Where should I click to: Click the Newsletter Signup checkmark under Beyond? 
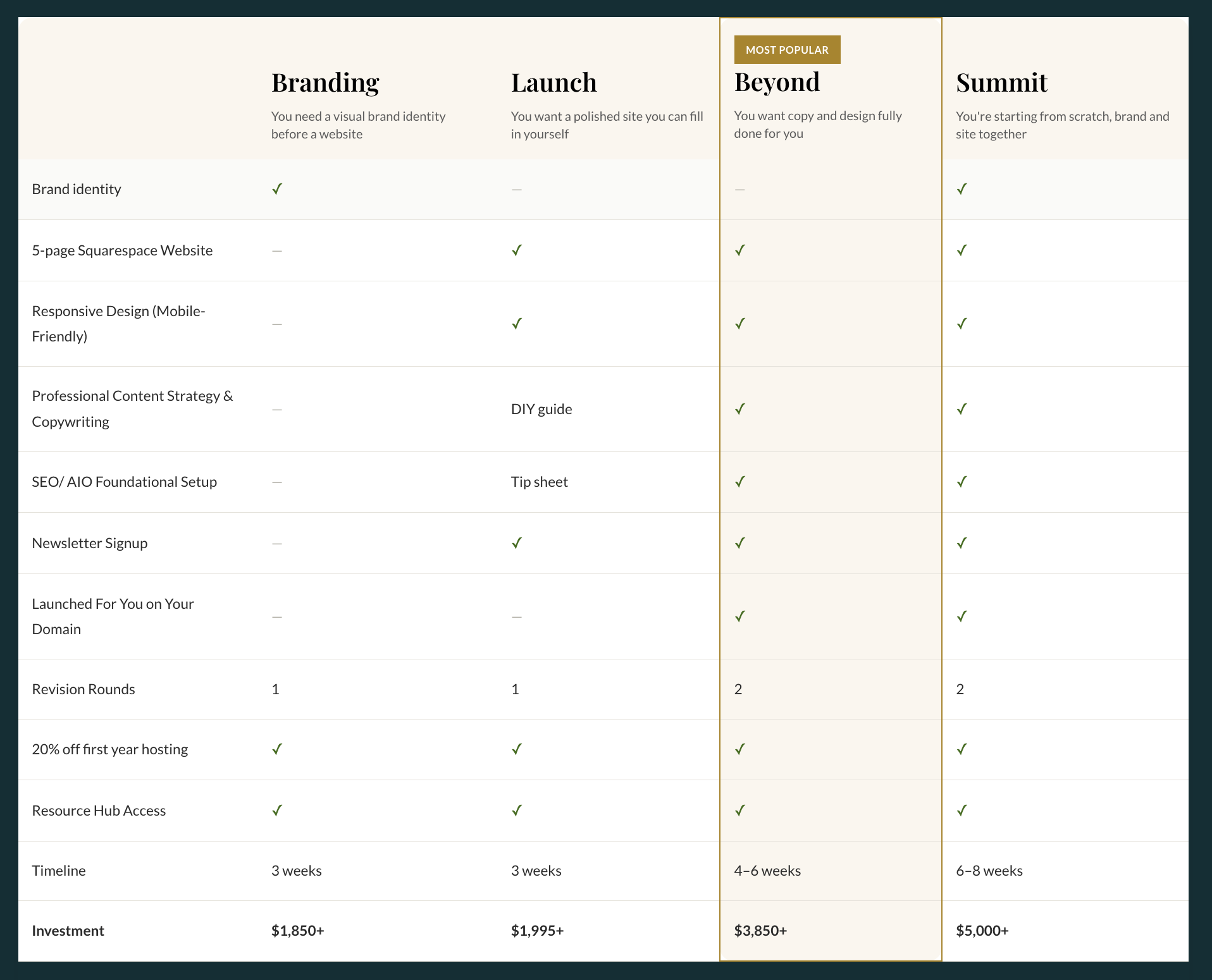(740, 543)
